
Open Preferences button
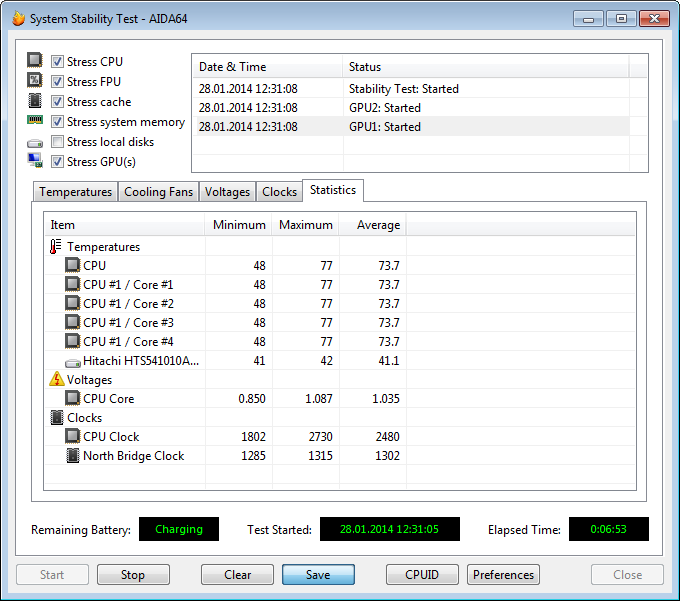pos(503,575)
